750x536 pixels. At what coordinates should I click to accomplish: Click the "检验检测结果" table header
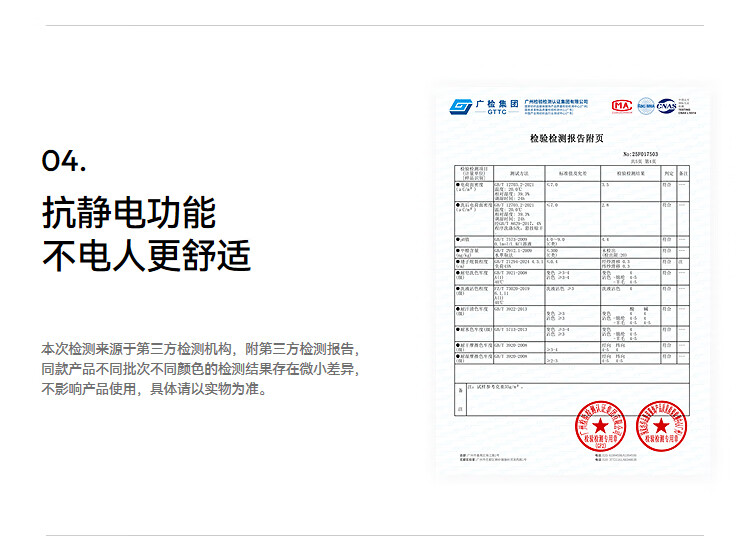pos(630,173)
